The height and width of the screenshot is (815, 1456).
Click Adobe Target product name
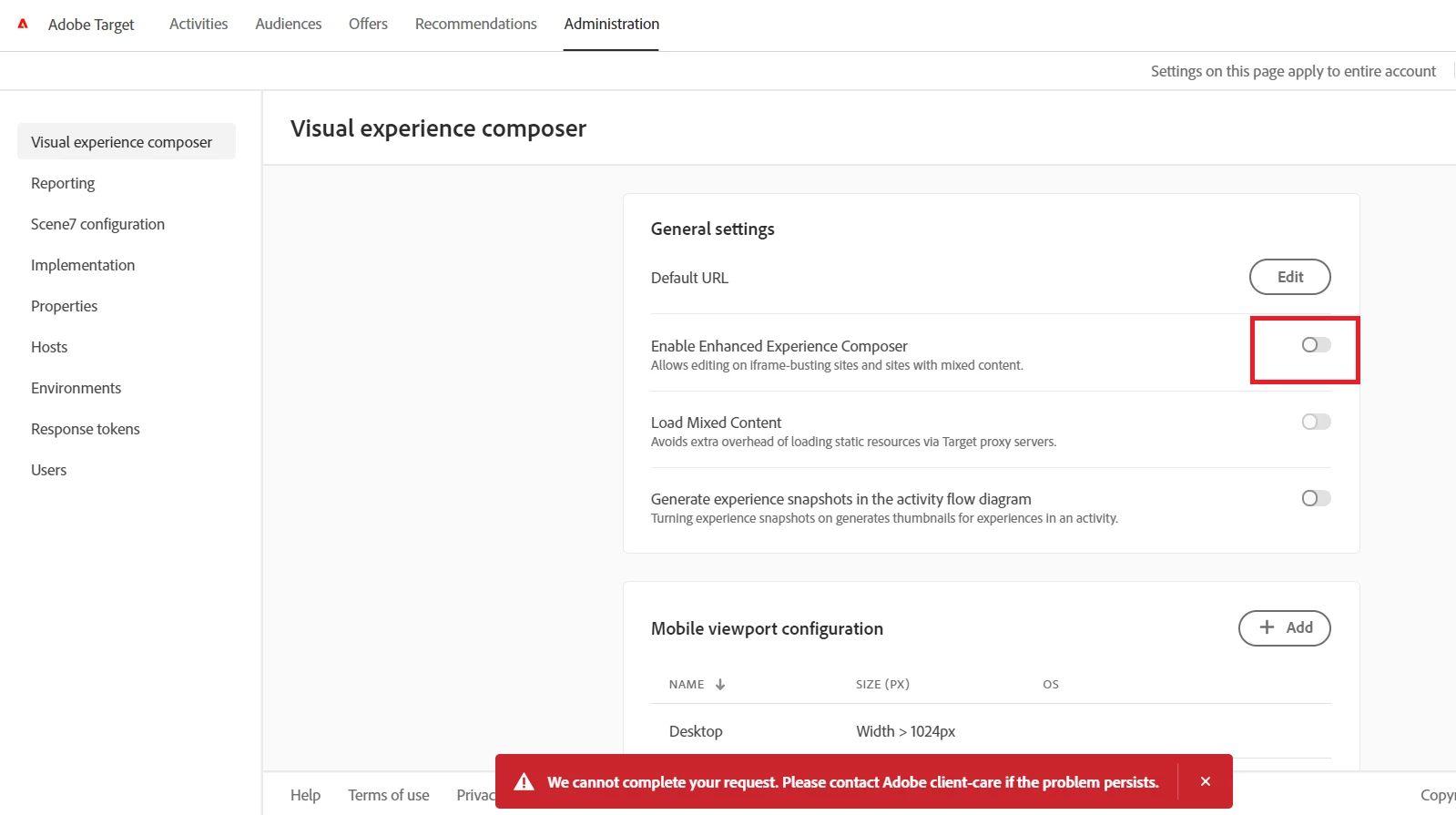click(x=91, y=25)
